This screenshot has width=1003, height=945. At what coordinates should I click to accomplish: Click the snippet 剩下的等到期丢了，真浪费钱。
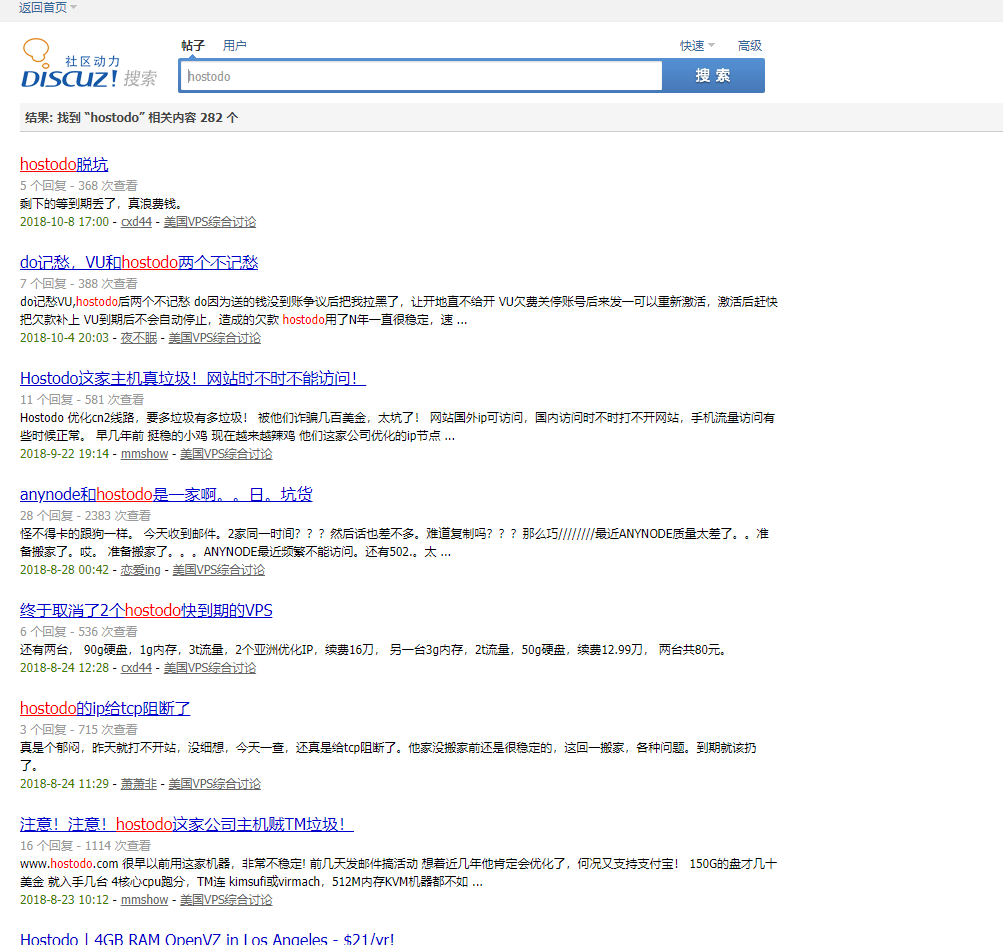point(103,204)
